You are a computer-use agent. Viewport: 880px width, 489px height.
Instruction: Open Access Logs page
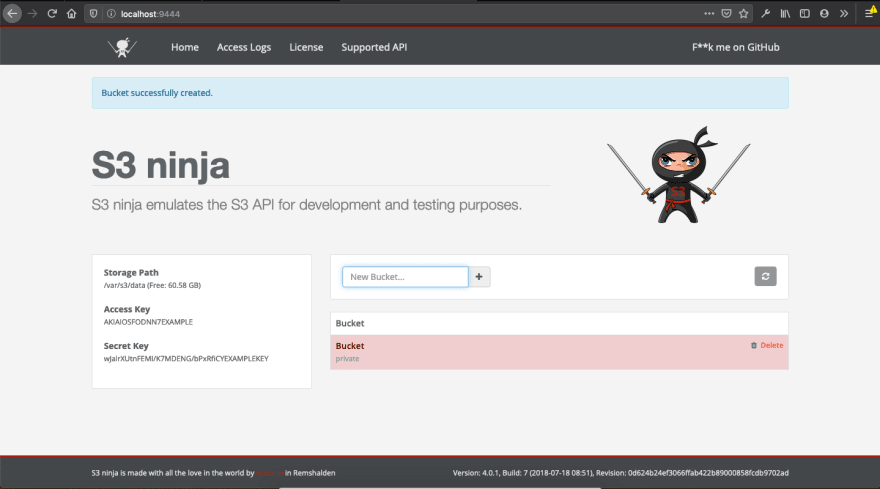(244, 47)
